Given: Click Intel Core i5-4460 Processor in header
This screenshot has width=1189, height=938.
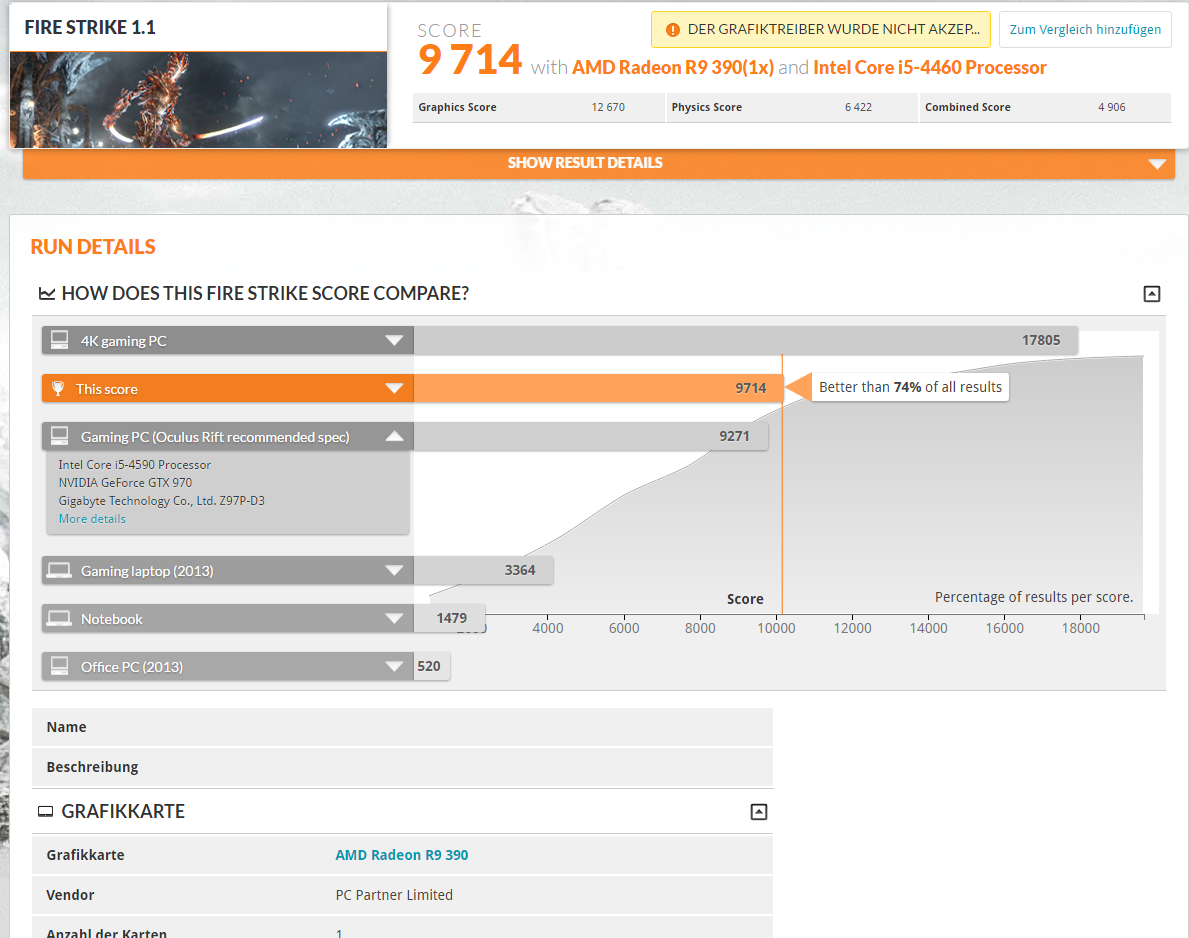Looking at the screenshot, I should click(x=930, y=67).
